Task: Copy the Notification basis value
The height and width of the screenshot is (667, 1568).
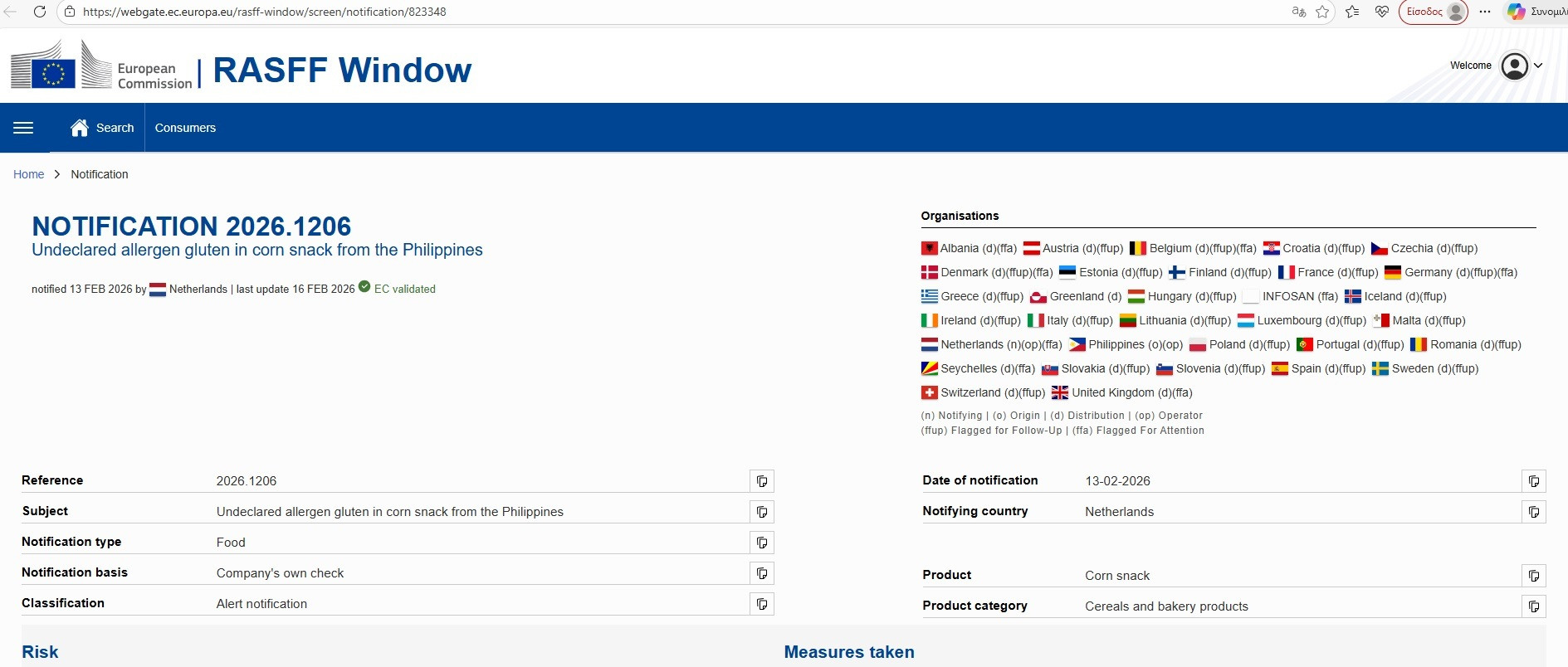Action: 762,573
